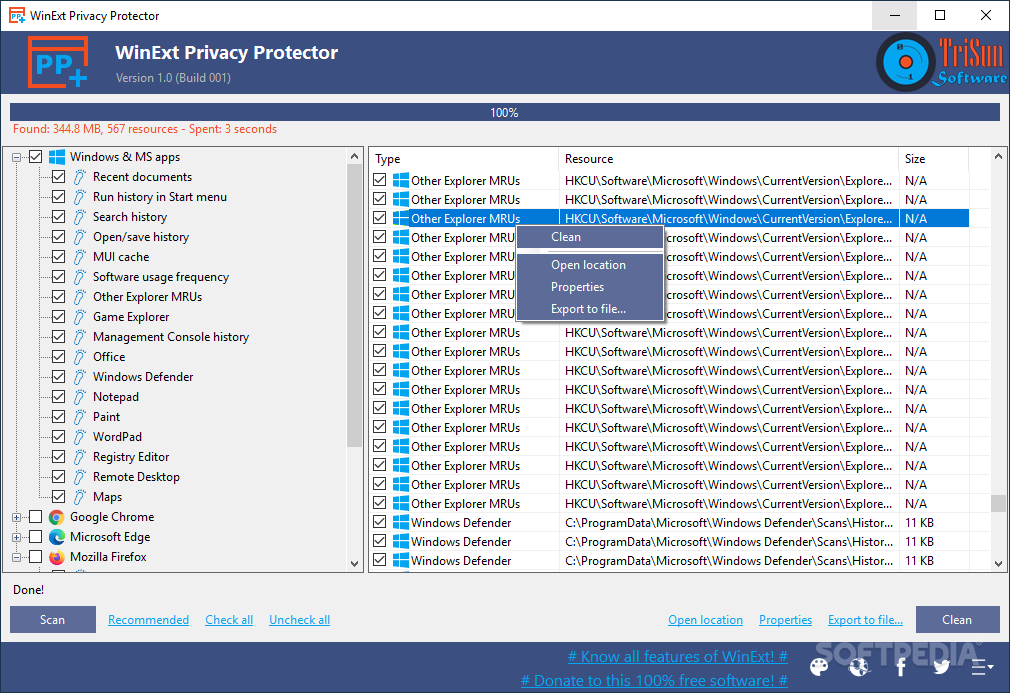Open the language globe icon
1010x693 pixels.
(859, 667)
